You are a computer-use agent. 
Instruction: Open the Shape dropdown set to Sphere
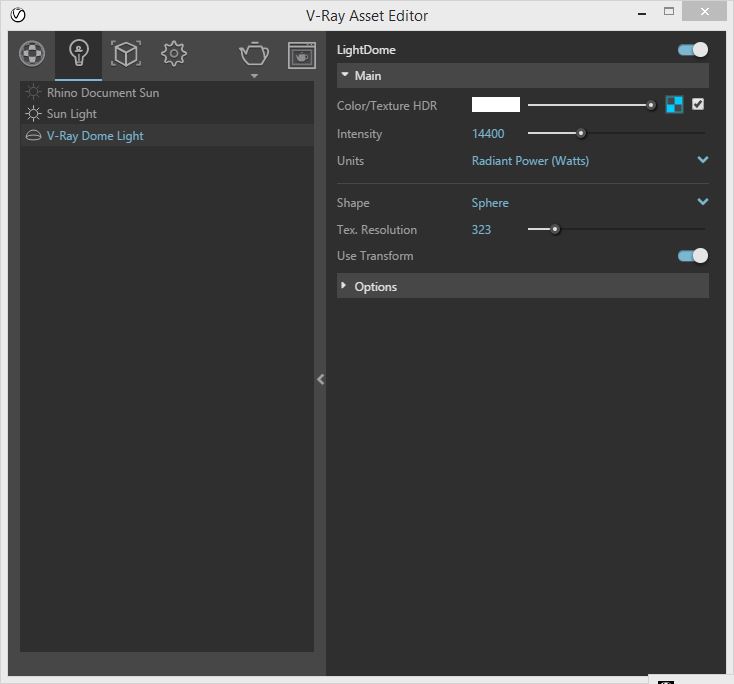(702, 202)
